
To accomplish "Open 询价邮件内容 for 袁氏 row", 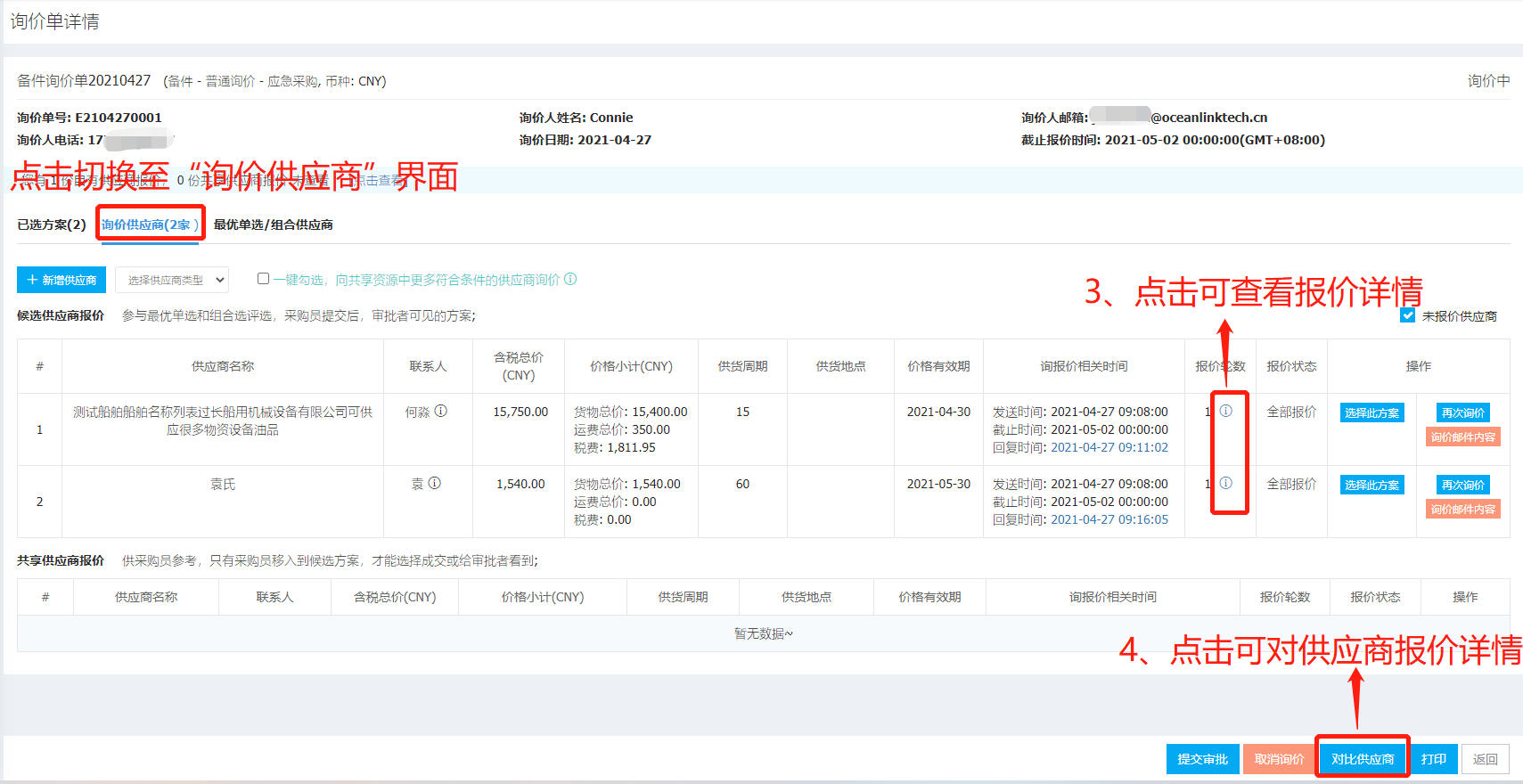I will (1463, 510).
